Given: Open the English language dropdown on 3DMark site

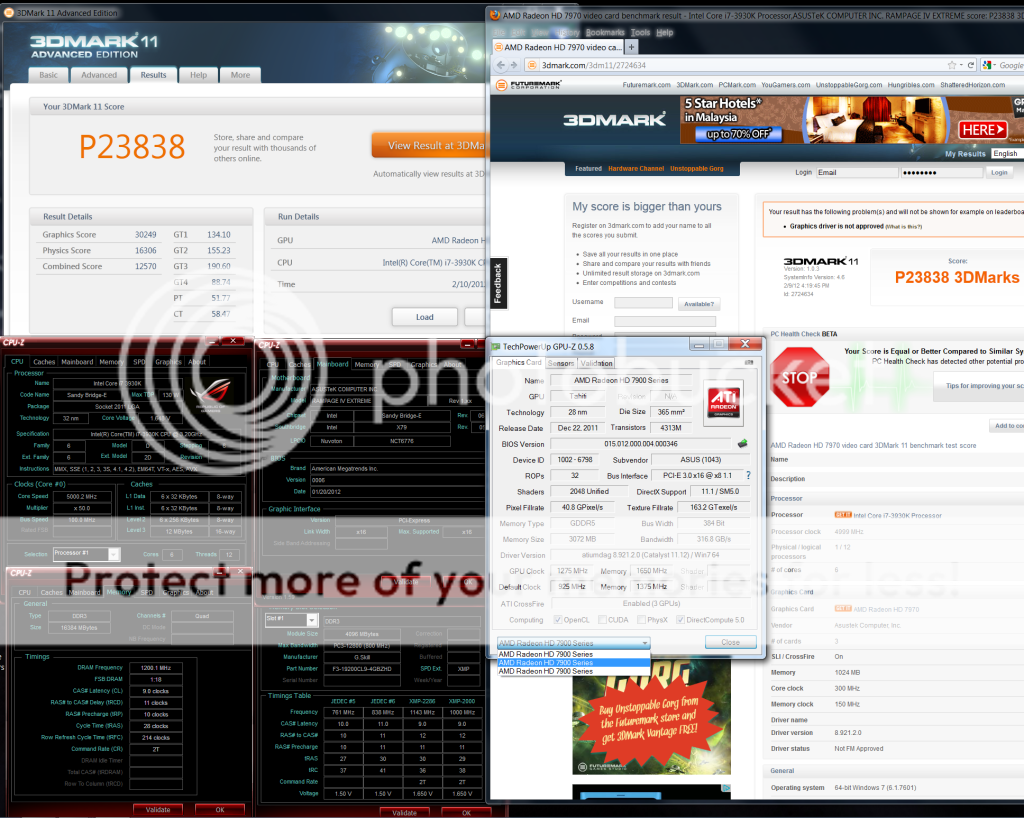Looking at the screenshot, I should [x=1006, y=153].
